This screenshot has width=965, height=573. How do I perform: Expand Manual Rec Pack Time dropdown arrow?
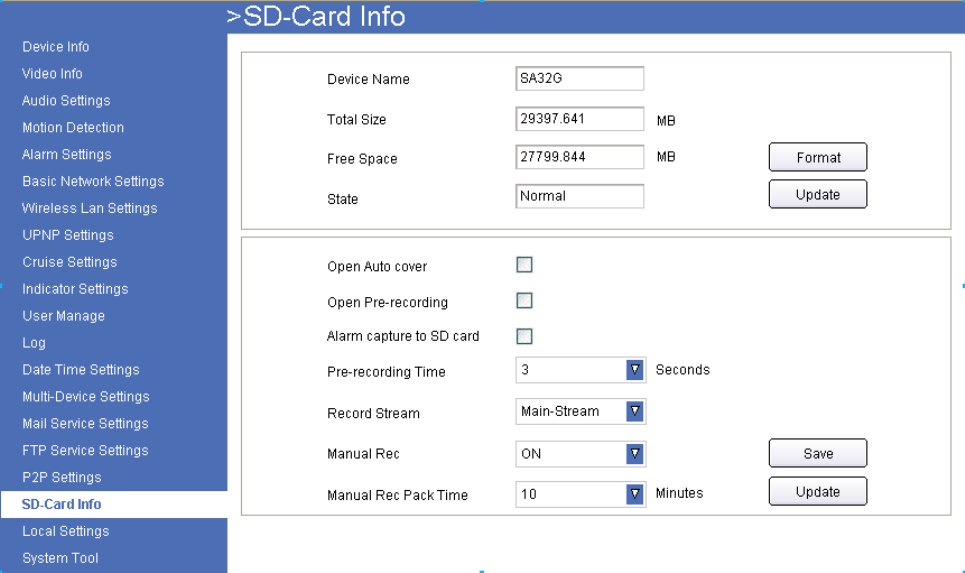635,494
